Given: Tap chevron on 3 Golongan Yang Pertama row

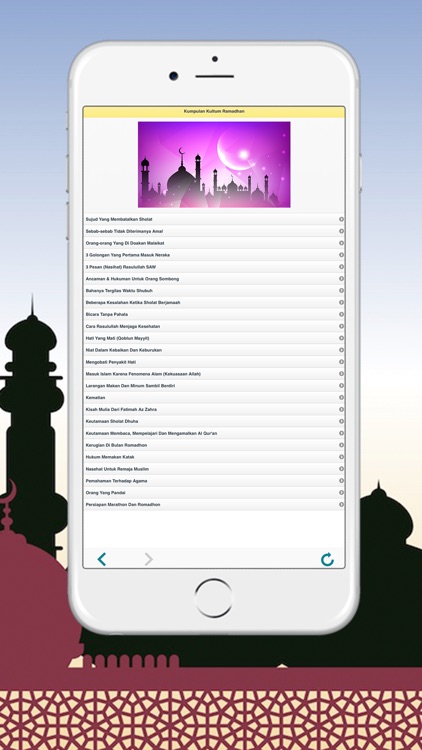Looking at the screenshot, I should (x=341, y=255).
